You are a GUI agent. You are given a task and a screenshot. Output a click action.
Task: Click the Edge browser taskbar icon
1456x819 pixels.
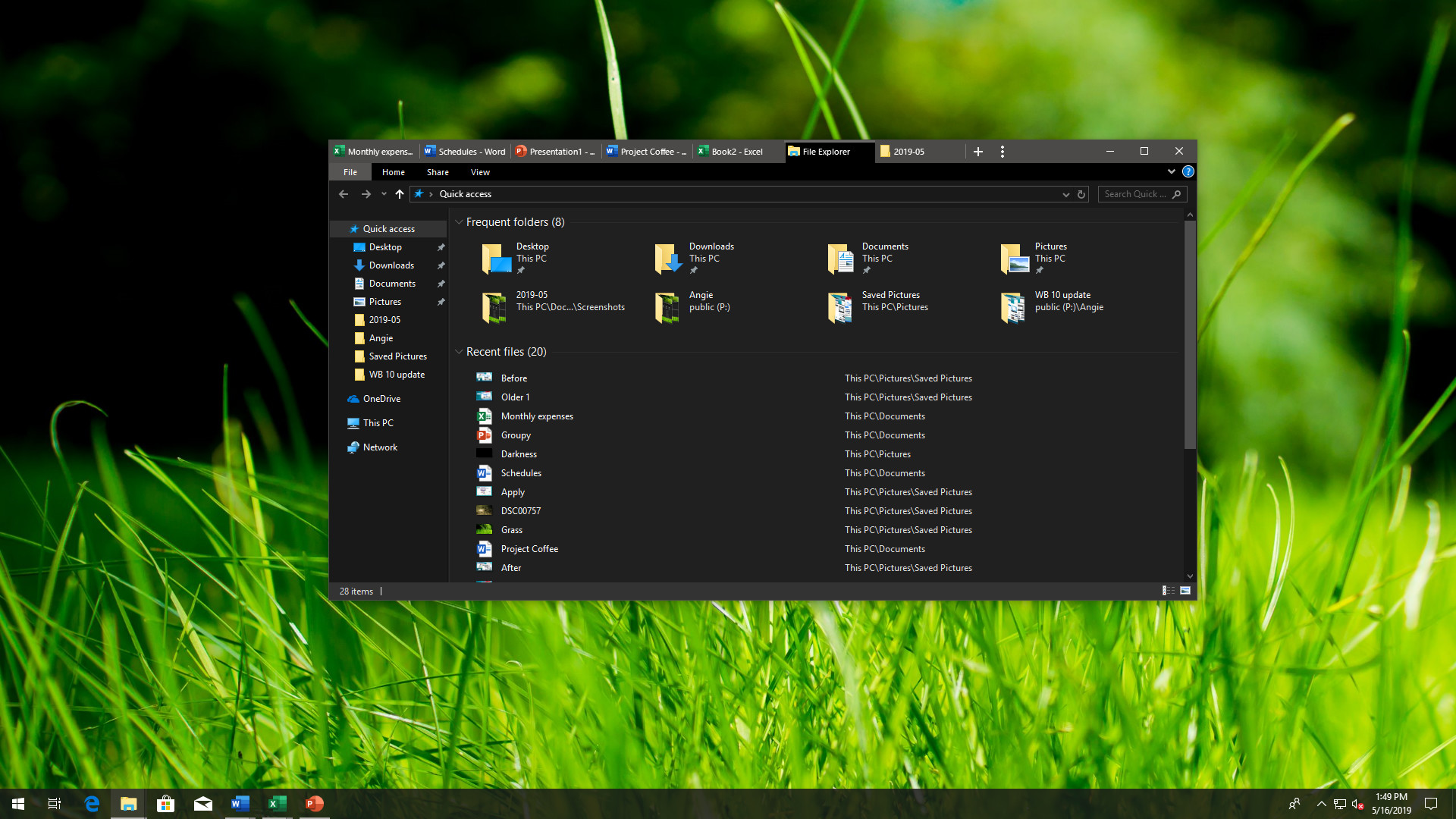pos(91,803)
